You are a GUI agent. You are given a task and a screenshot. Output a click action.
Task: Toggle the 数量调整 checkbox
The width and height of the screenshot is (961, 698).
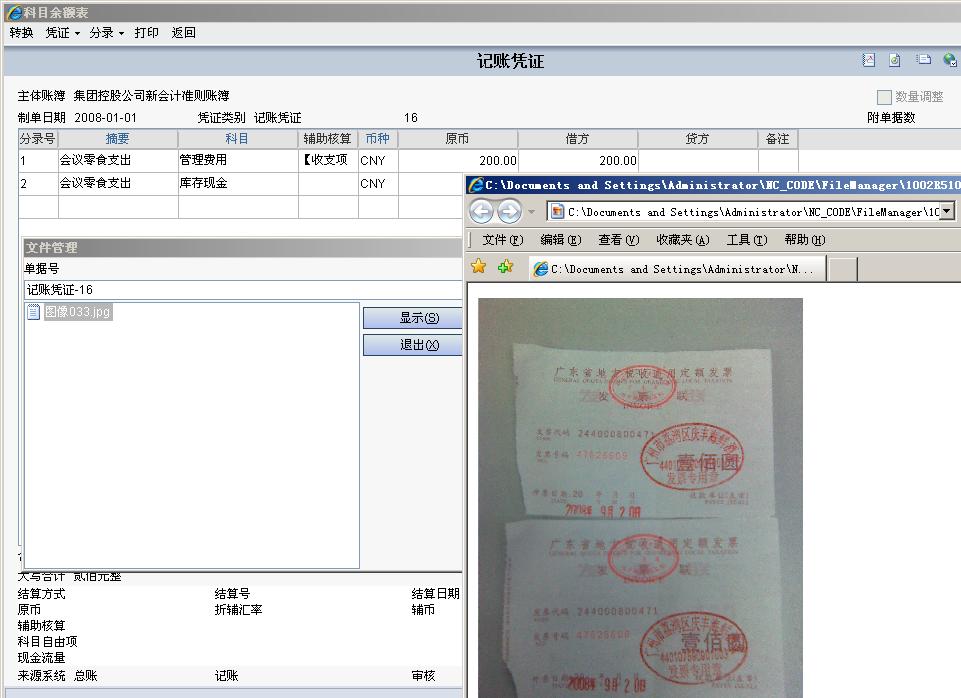coord(884,97)
